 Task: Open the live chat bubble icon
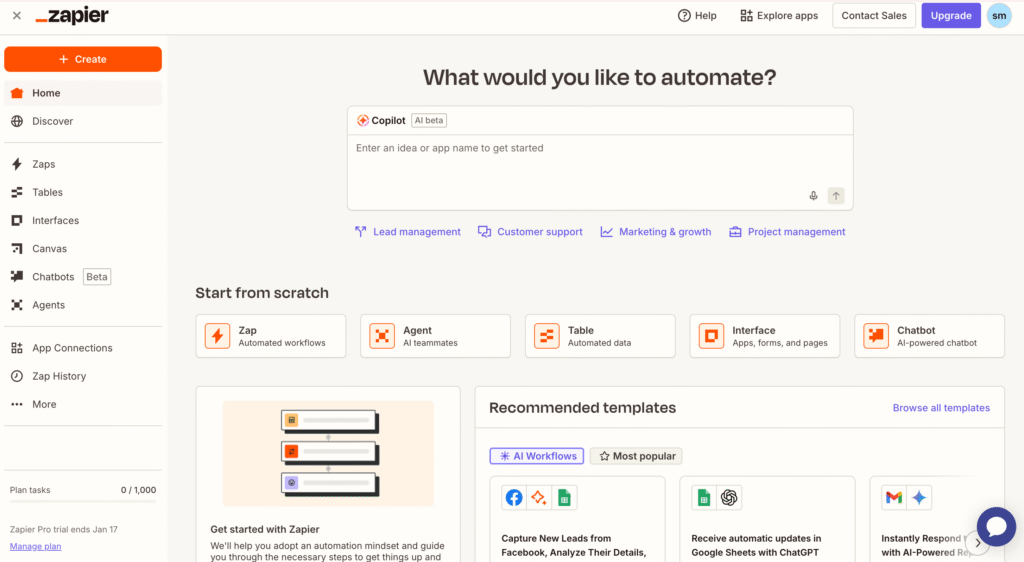coord(996,527)
